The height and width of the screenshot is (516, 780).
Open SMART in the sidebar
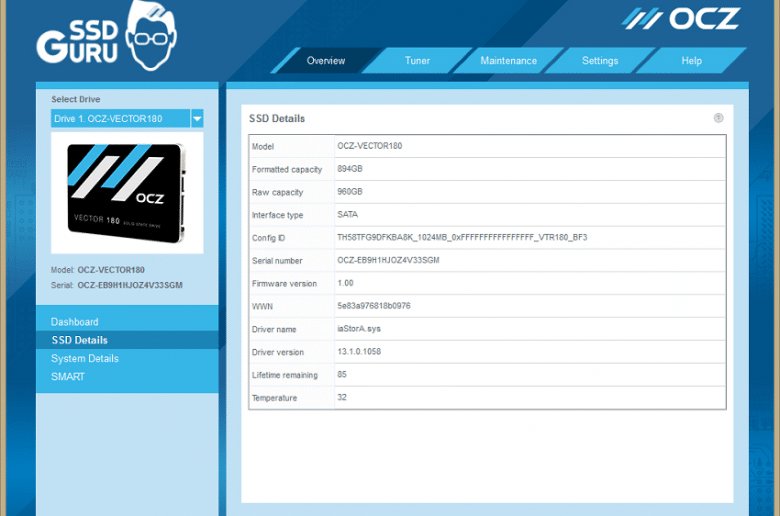[x=68, y=377]
